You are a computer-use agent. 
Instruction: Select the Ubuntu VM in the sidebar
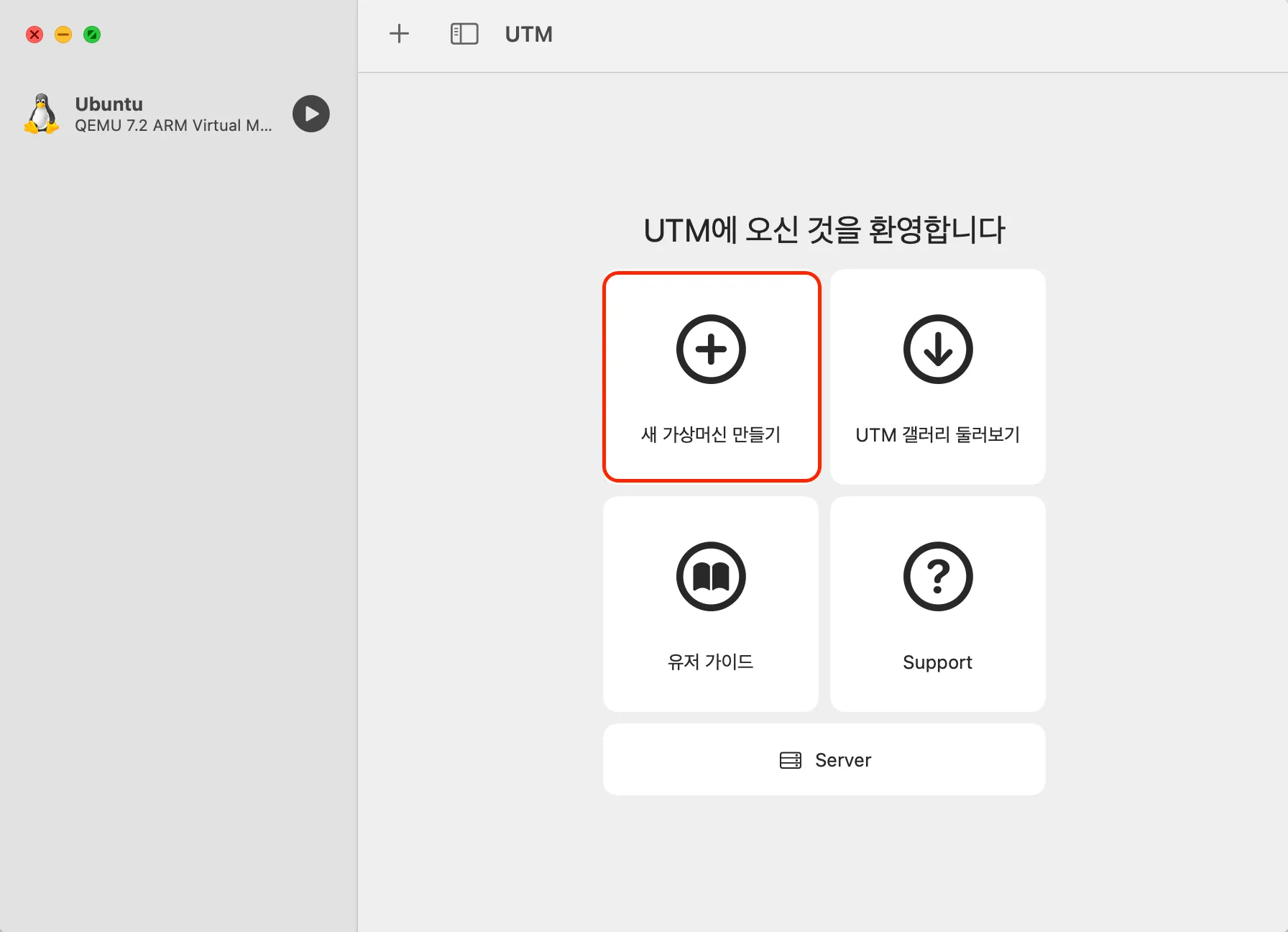[x=177, y=114]
